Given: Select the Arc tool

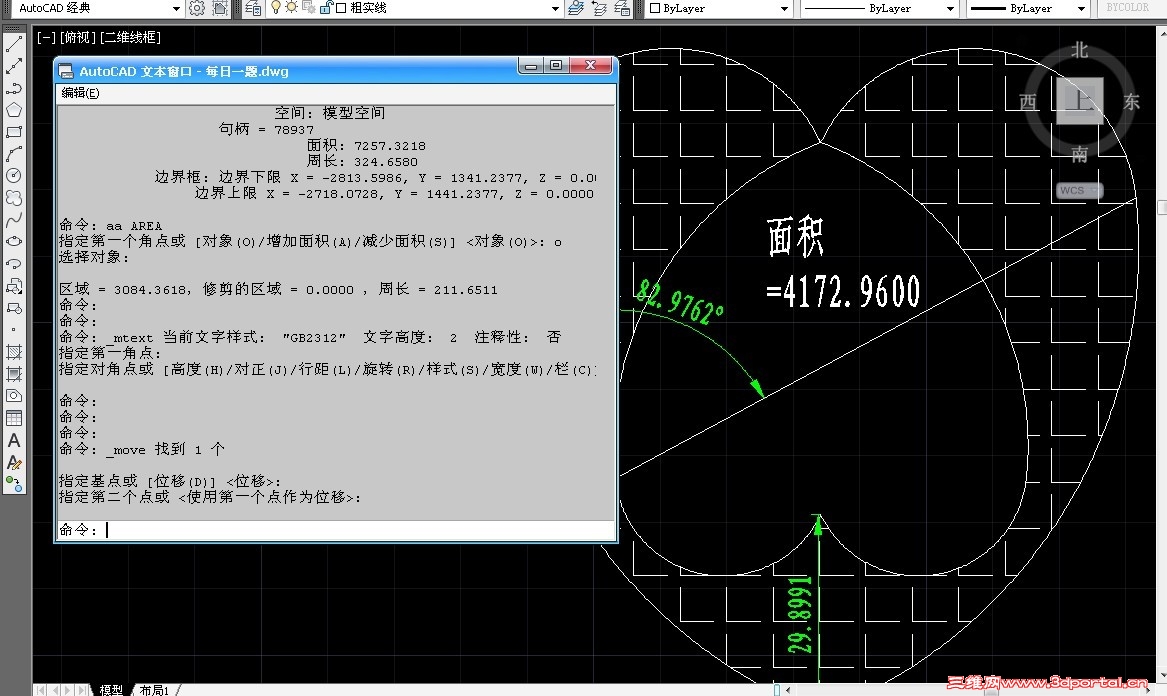Looking at the screenshot, I should click(x=13, y=154).
